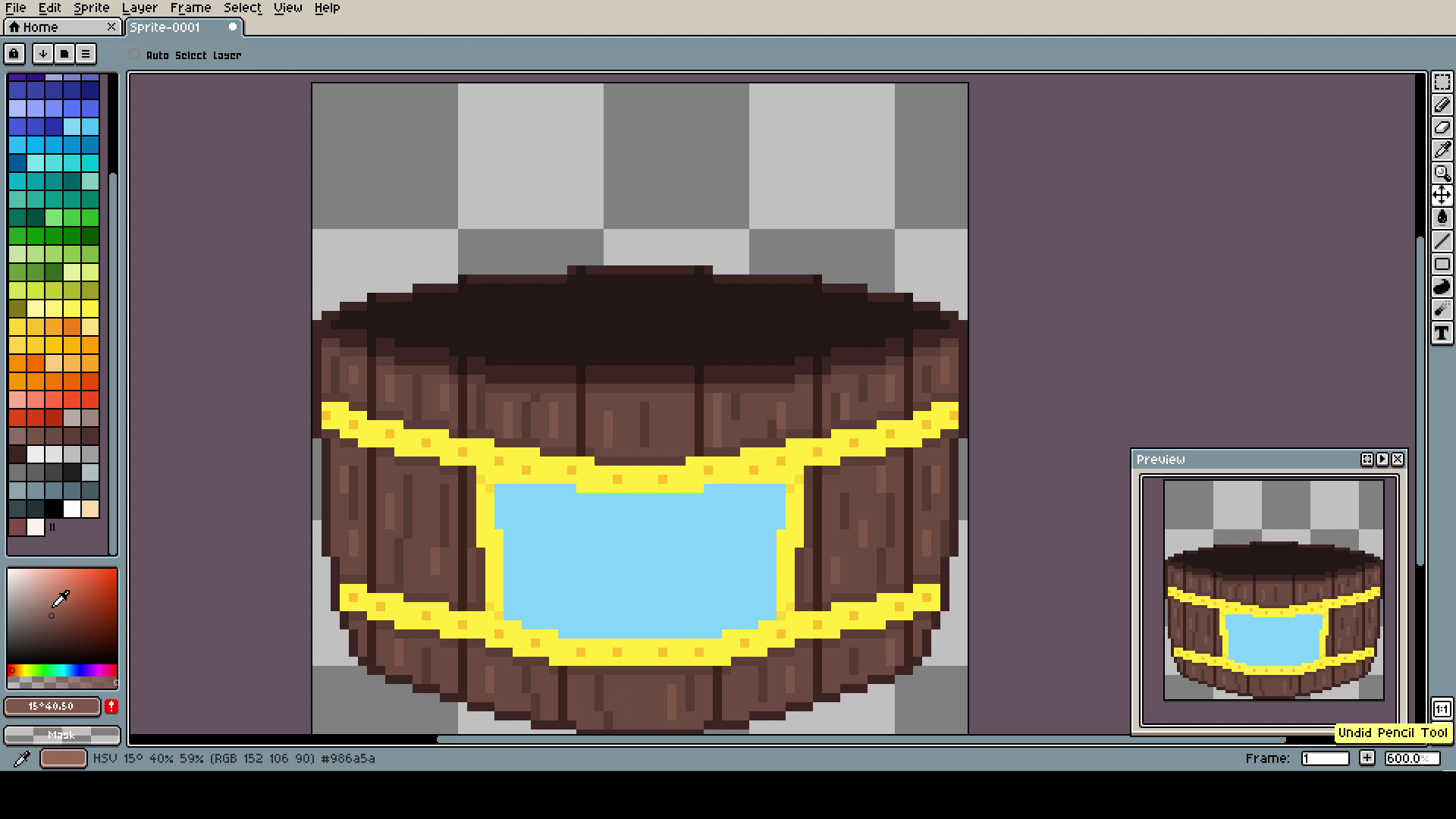1456x819 pixels.
Task: Select the Paint Bucket tool
Action: (1442, 218)
